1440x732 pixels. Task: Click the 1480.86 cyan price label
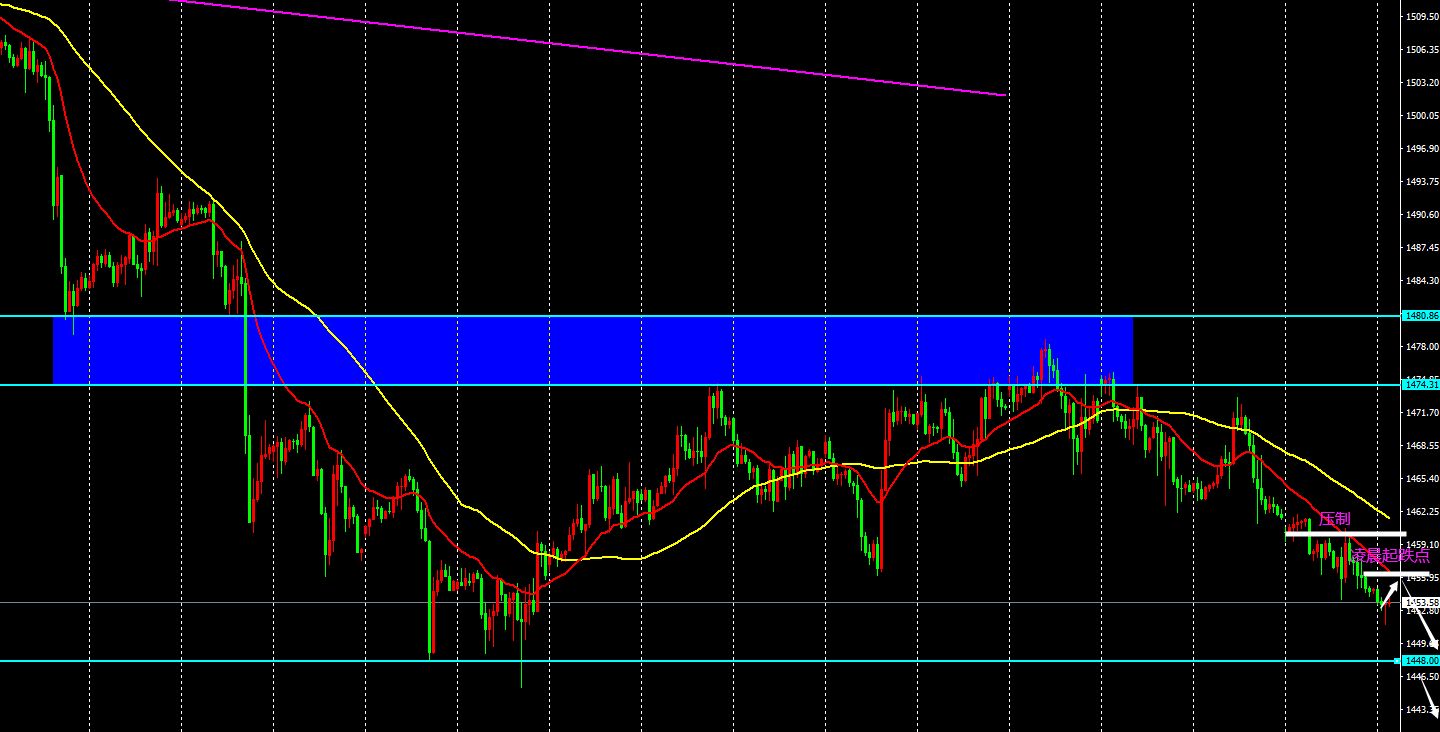(x=1421, y=315)
